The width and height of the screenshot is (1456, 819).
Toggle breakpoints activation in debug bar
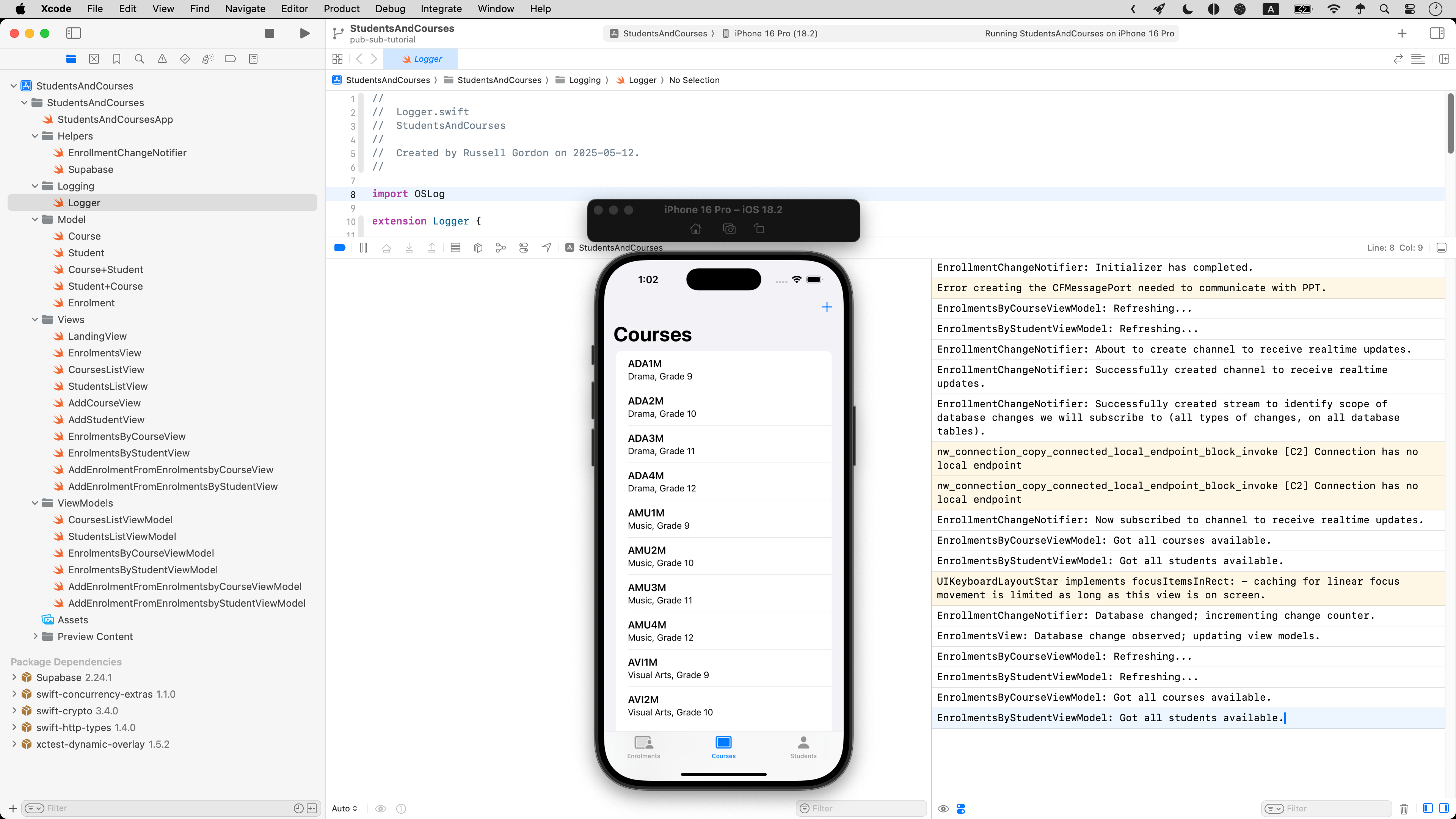(340, 248)
